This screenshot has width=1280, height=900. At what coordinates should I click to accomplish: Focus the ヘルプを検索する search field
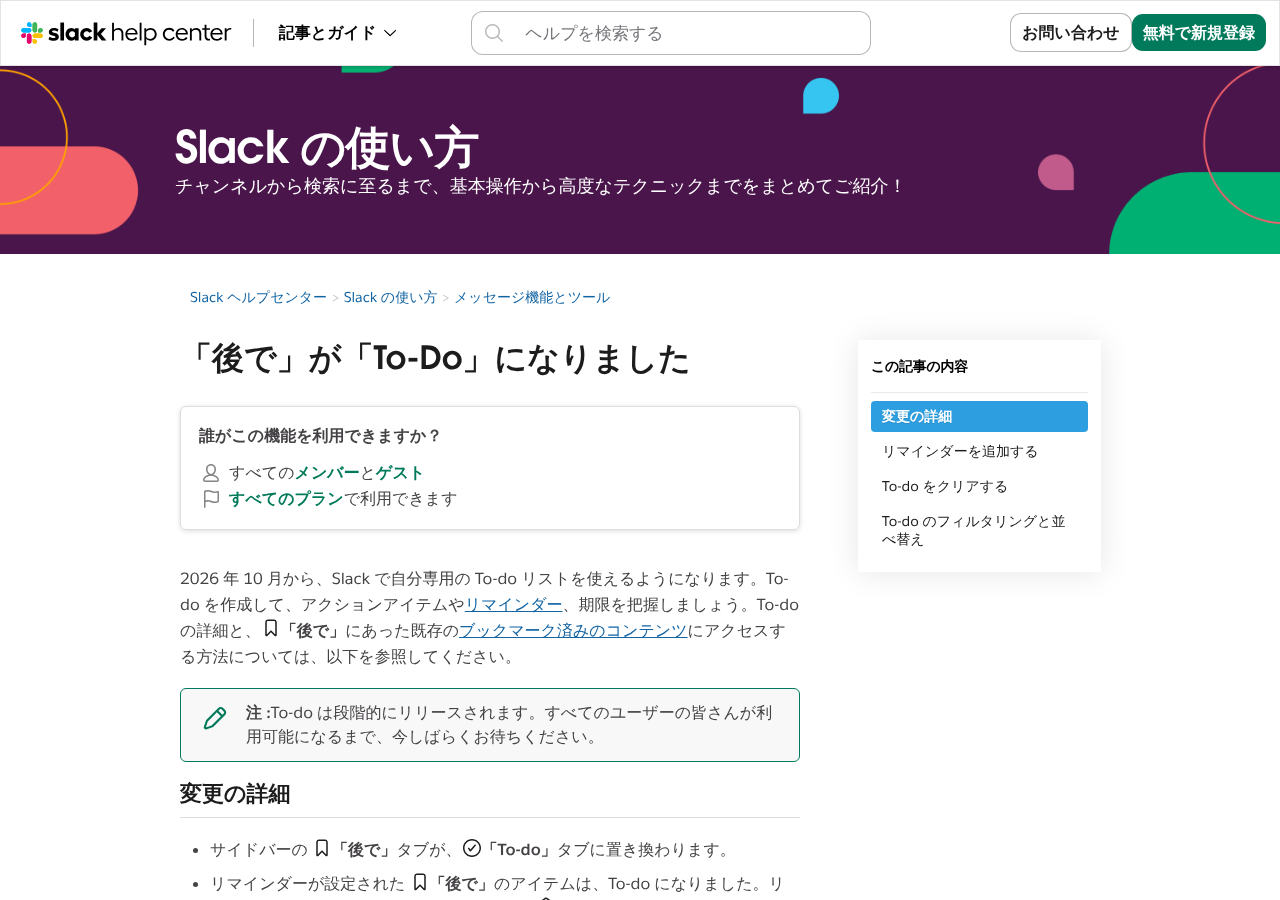pos(671,33)
